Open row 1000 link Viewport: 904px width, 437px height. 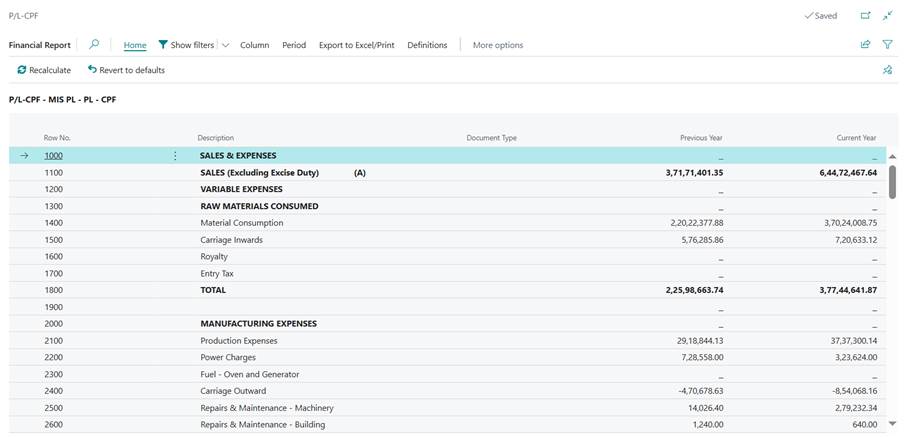tap(53, 156)
